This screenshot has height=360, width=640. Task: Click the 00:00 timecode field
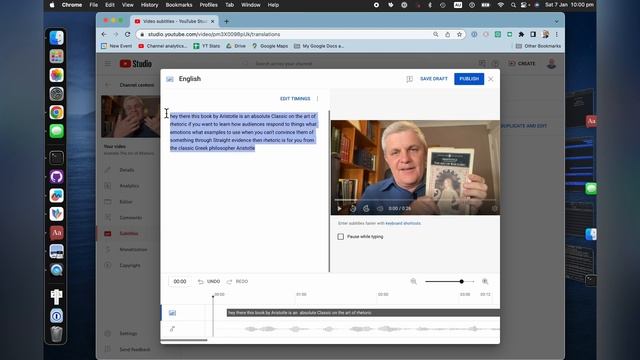point(180,282)
